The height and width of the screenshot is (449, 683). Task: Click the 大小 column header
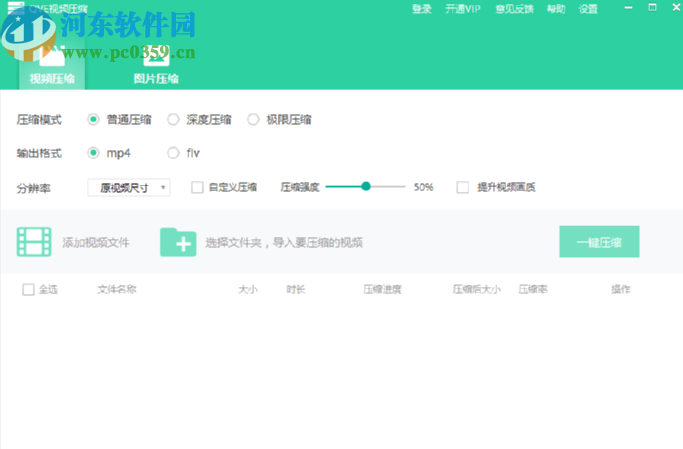pos(248,289)
